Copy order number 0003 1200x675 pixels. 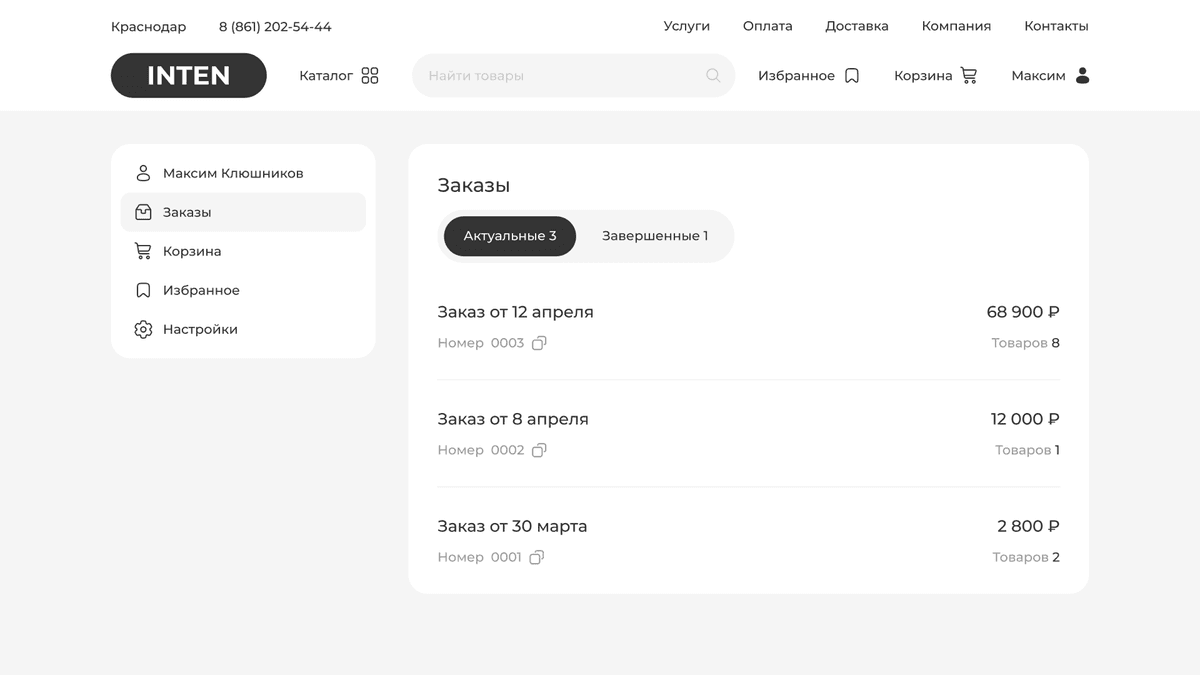click(x=539, y=343)
